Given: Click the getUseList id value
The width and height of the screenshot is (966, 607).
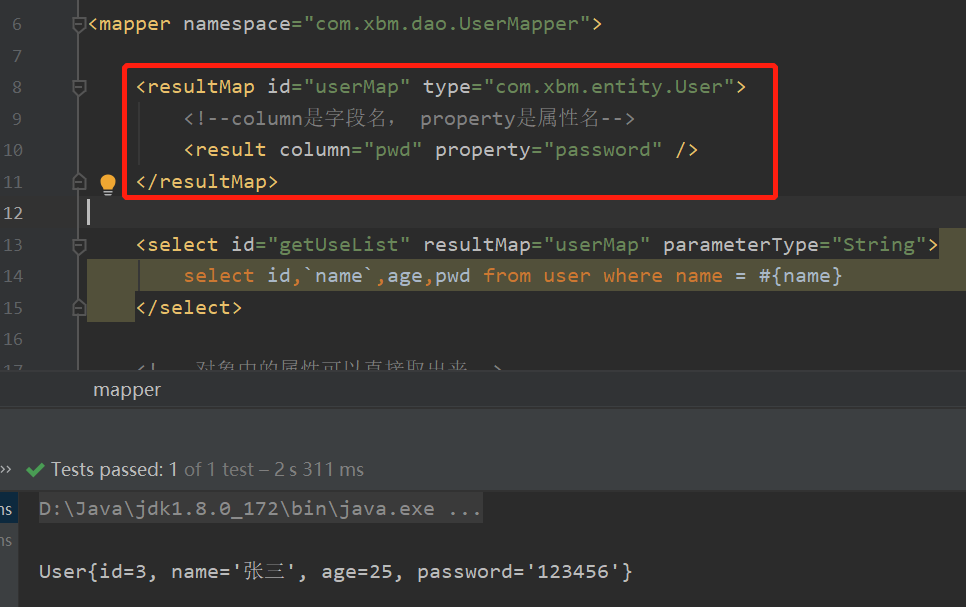Looking at the screenshot, I should click(x=339, y=245).
